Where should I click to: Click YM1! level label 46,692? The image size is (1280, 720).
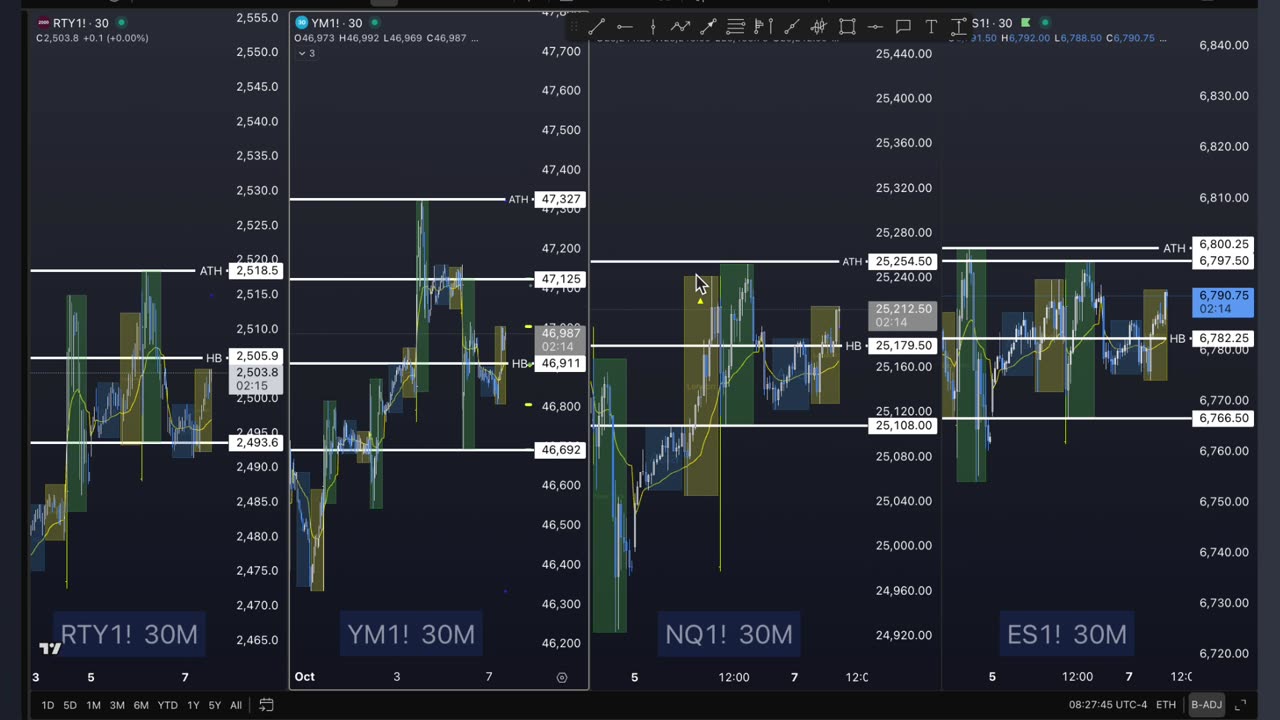tap(560, 450)
